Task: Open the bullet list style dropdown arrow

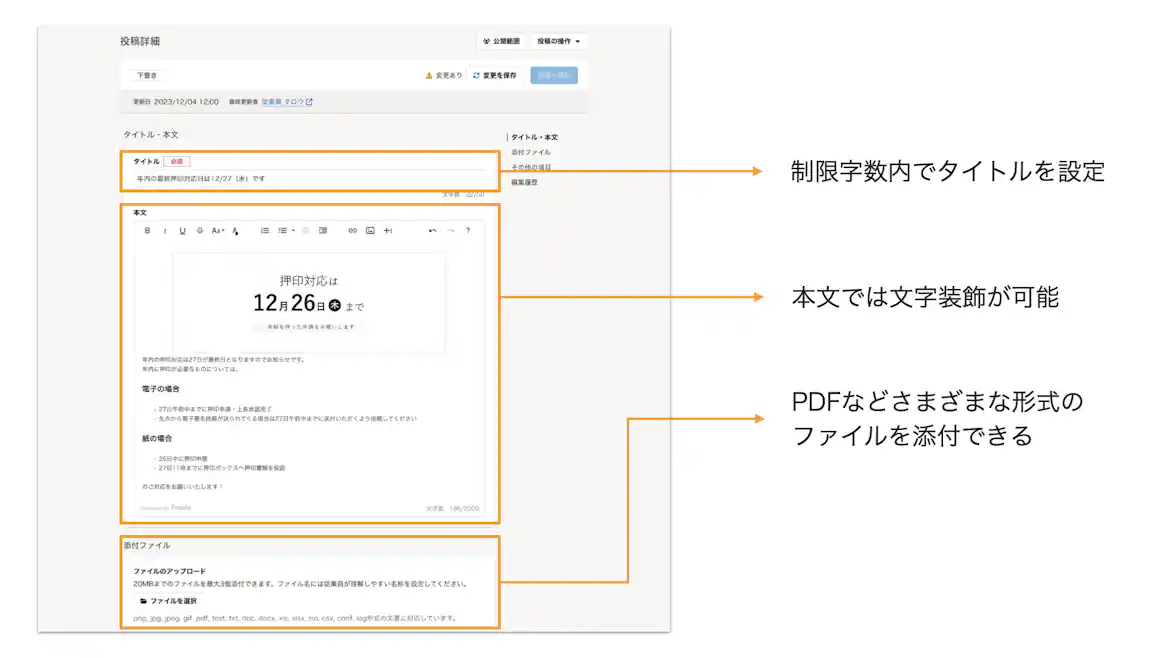Action: (292, 231)
